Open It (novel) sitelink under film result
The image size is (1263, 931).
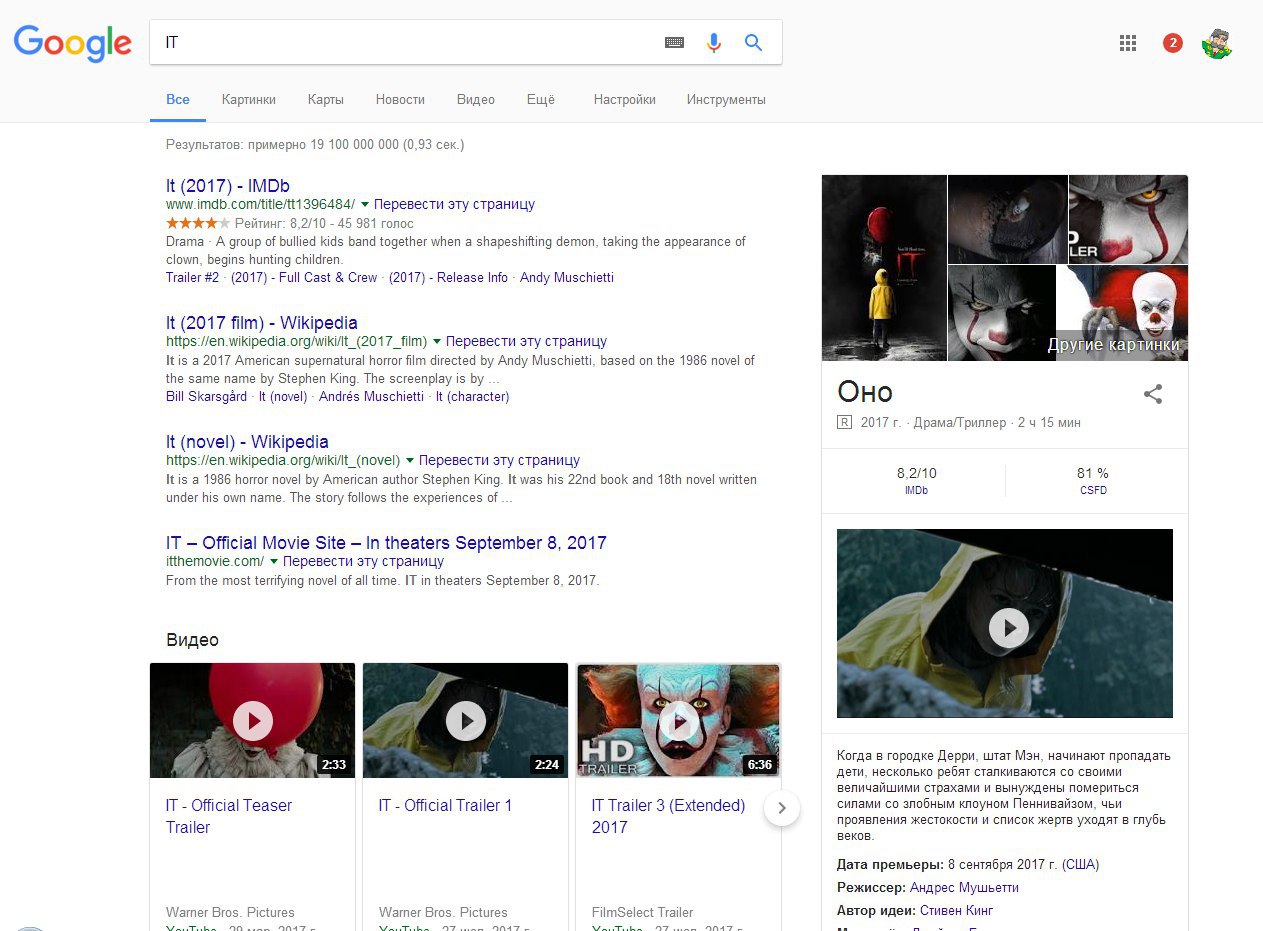[x=283, y=396]
